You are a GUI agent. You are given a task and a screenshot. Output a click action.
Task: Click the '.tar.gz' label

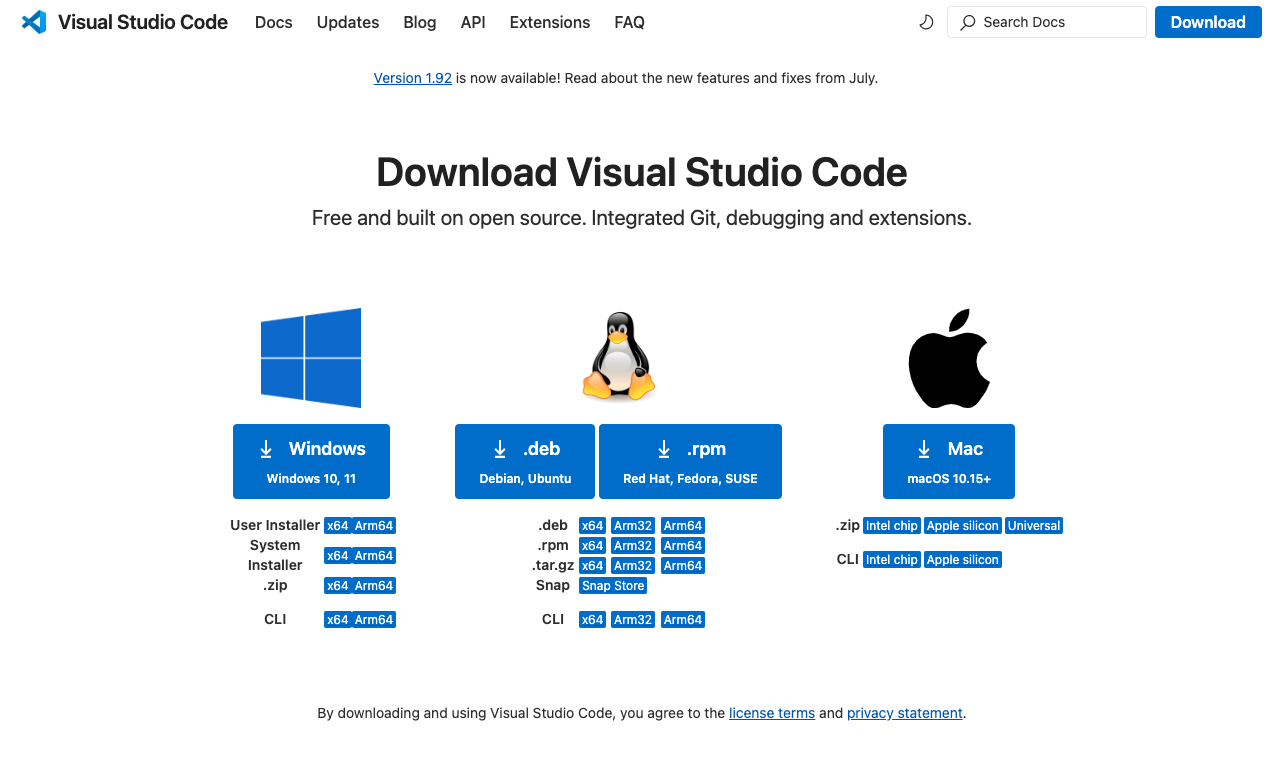(x=553, y=565)
